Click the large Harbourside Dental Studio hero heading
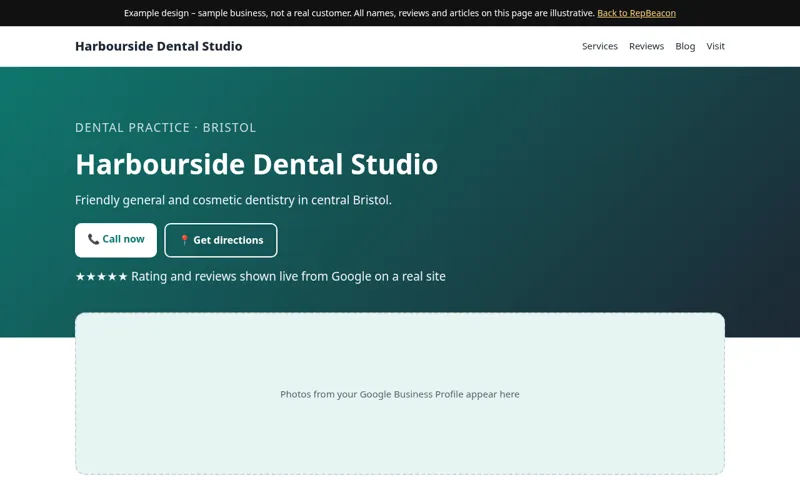800x500 pixels. click(x=256, y=164)
